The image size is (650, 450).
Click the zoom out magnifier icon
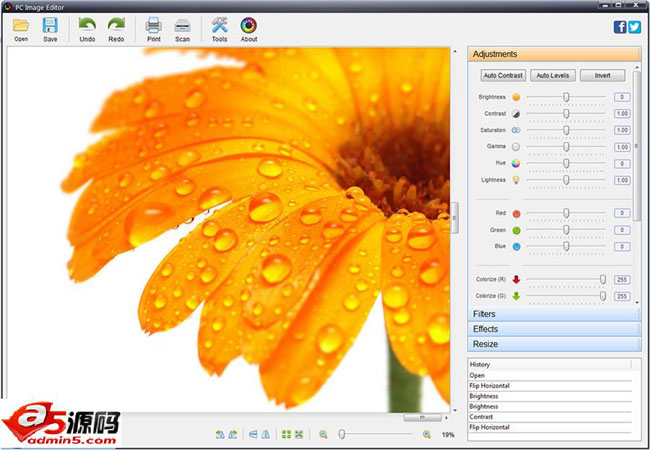point(323,434)
